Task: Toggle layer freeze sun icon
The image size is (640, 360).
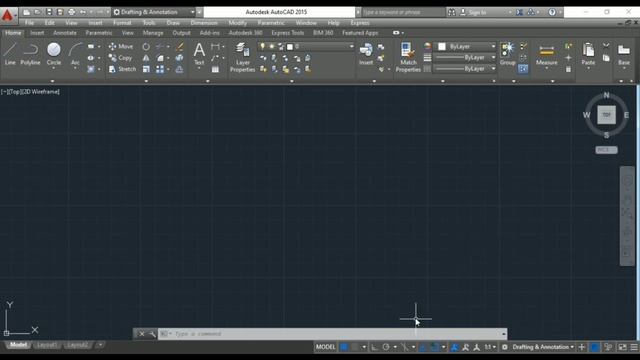Action: click(x=271, y=47)
